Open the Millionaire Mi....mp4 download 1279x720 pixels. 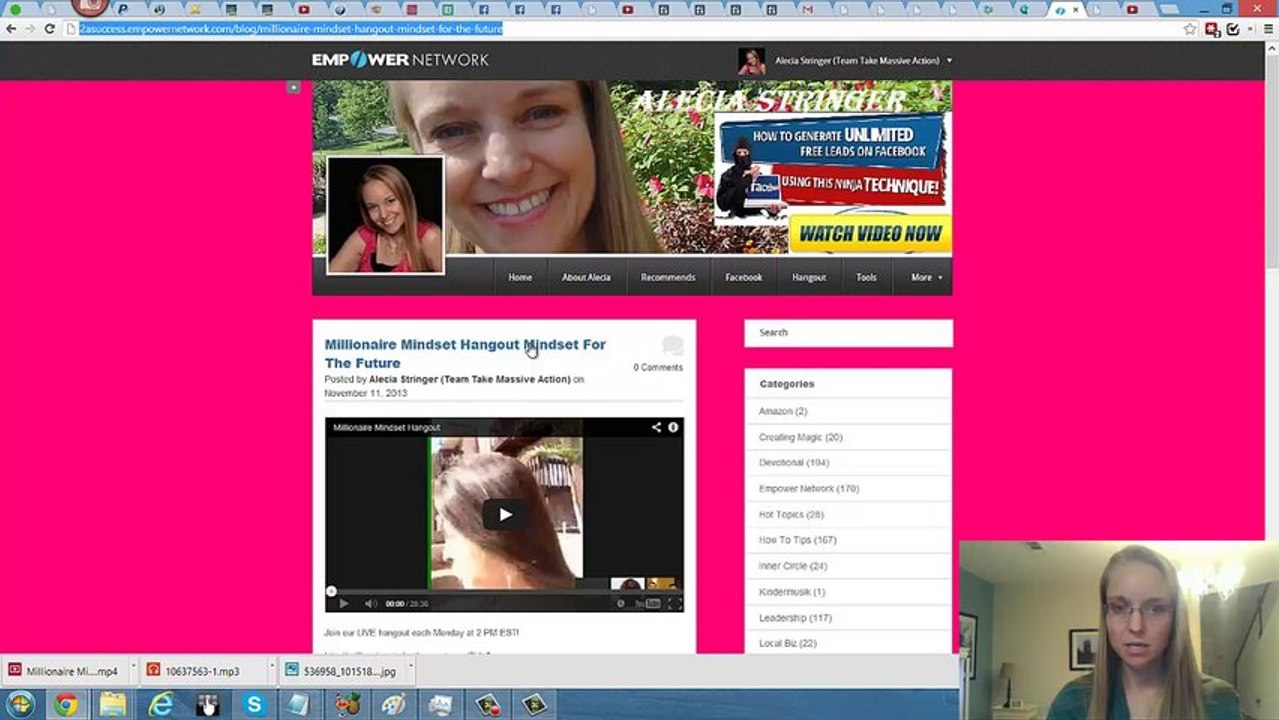click(x=64, y=671)
